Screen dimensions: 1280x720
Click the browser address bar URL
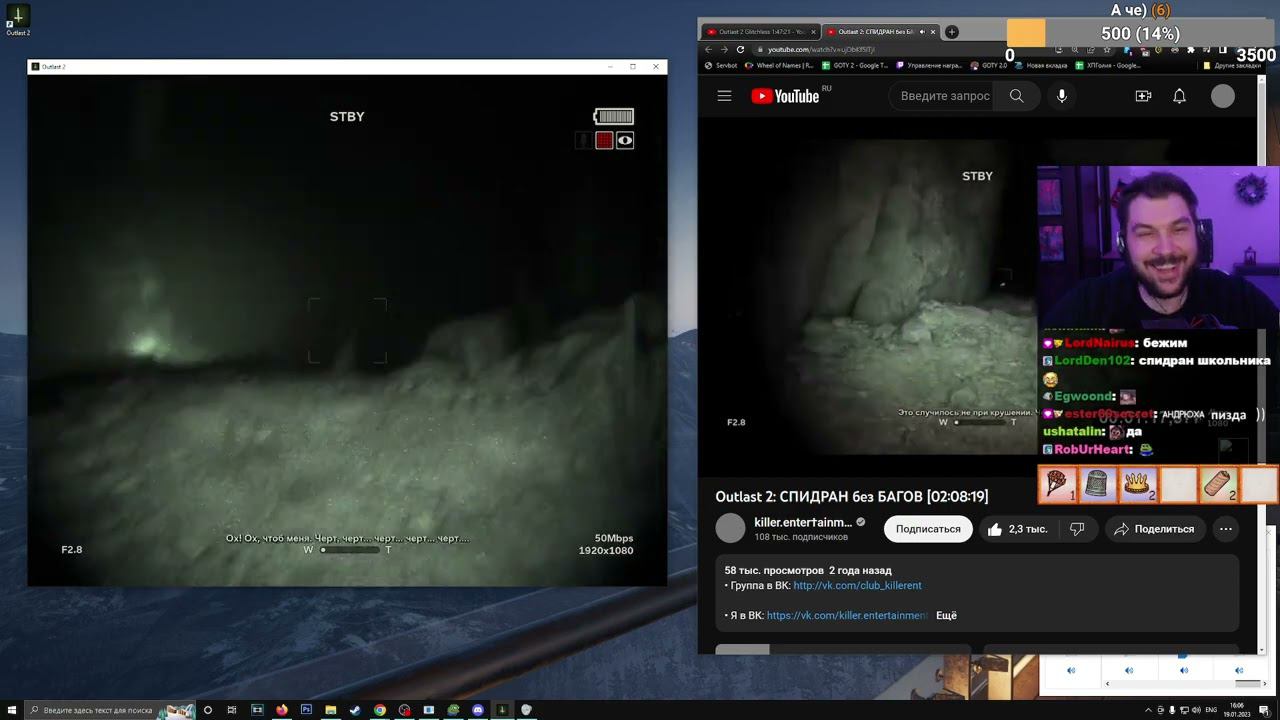coord(821,49)
